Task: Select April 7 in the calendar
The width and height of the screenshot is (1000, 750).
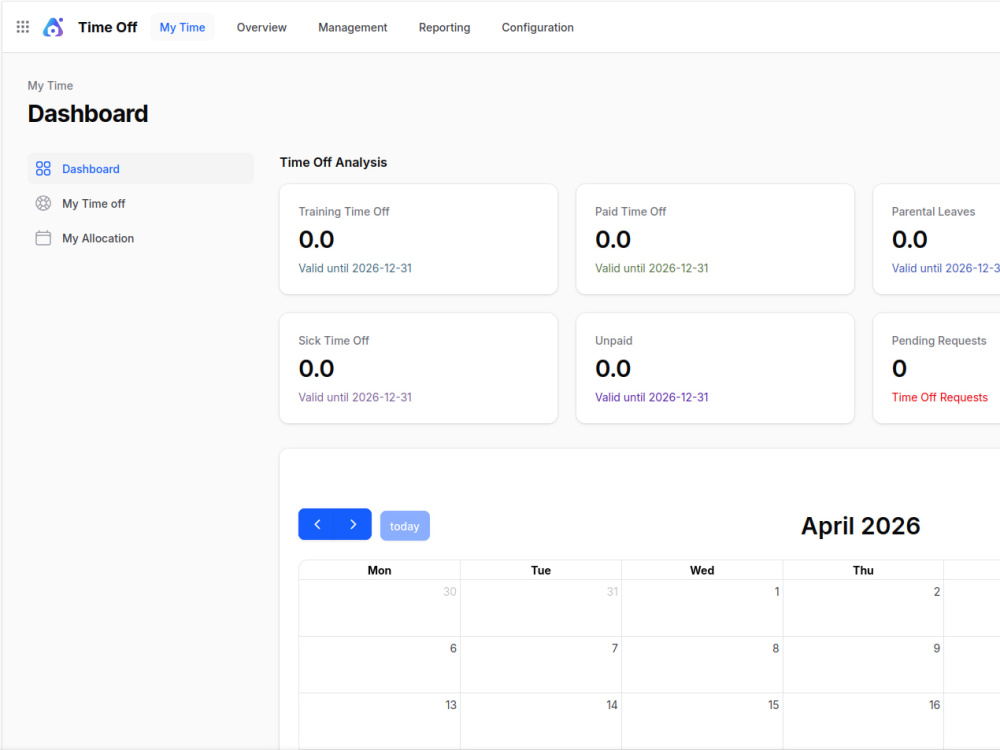Action: [x=541, y=665]
